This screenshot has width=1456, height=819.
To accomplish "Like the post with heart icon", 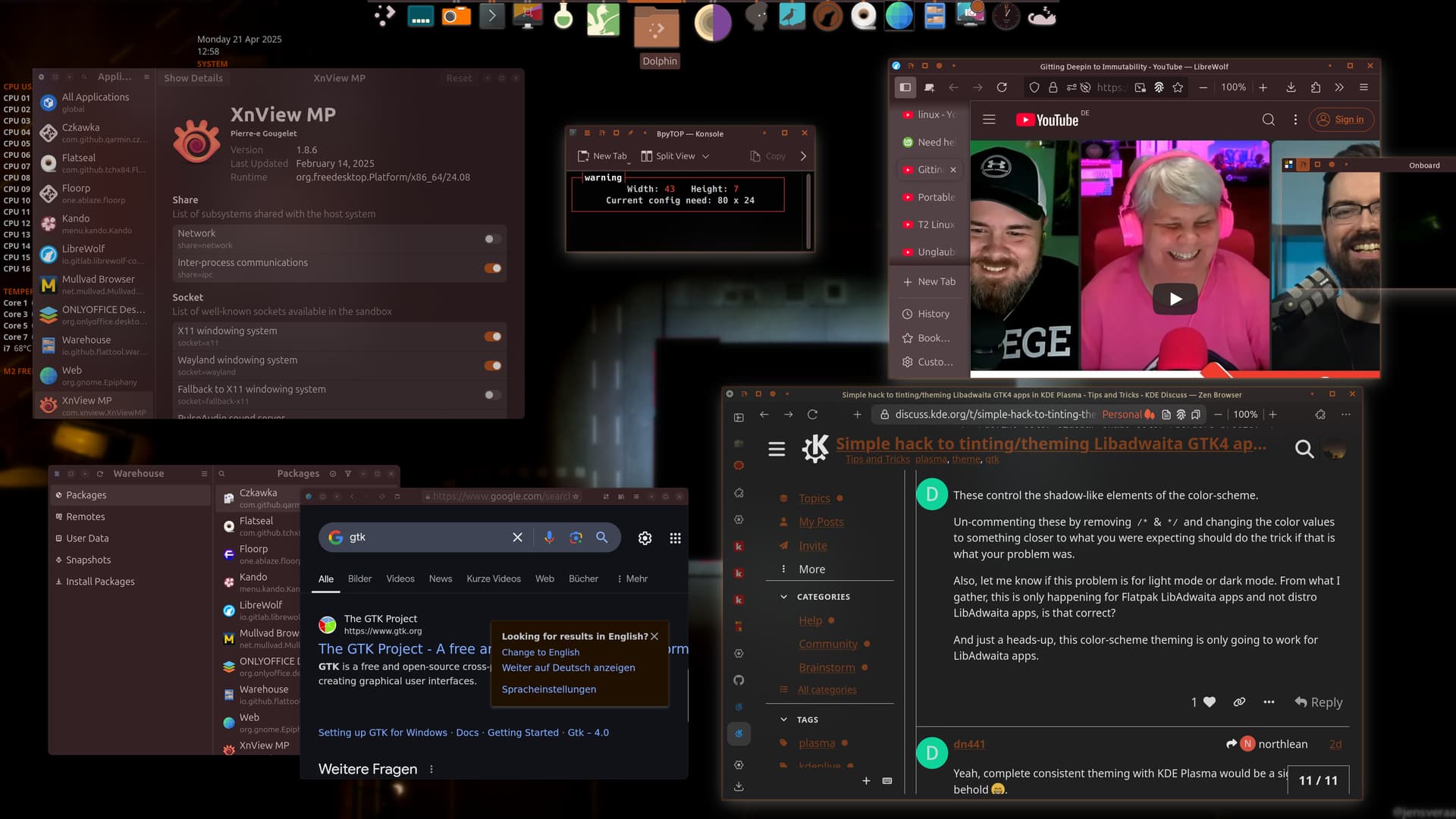I will (x=1210, y=702).
